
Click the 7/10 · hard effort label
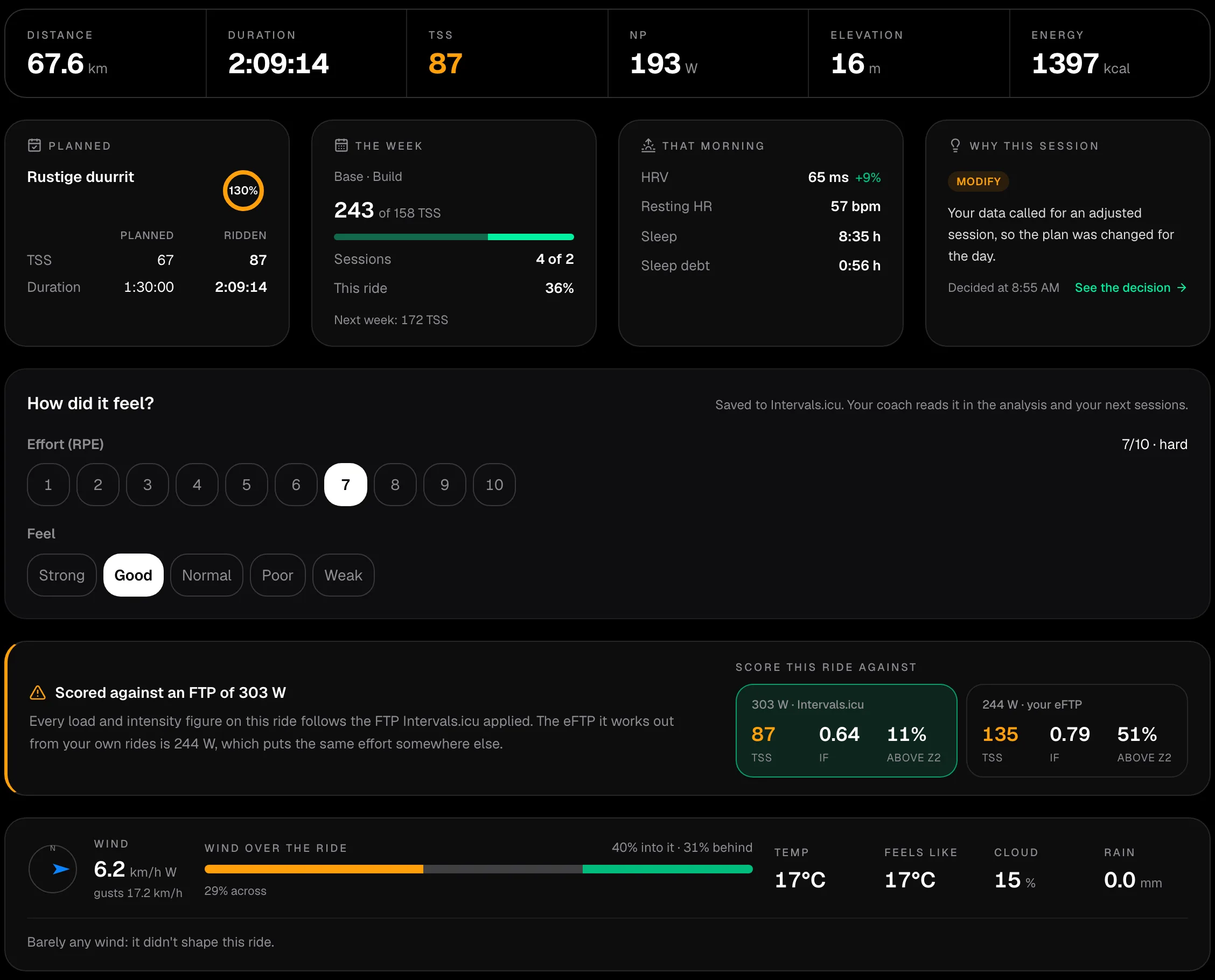click(1155, 444)
